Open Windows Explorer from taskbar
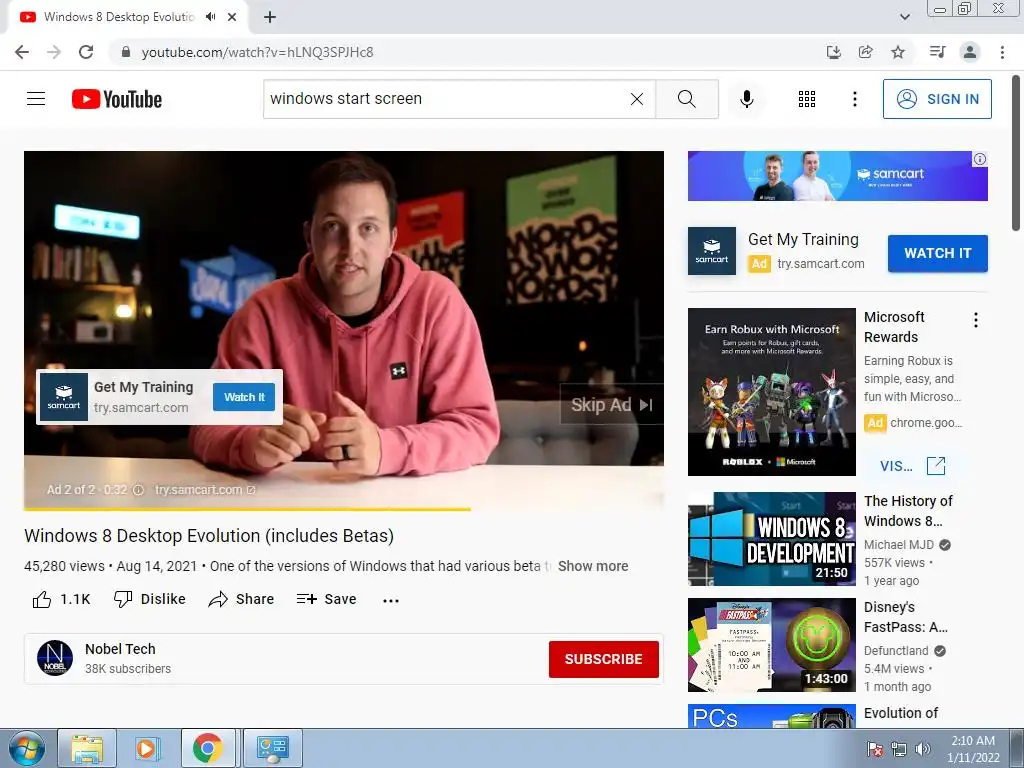Screen dimensions: 1024x768 click(x=87, y=748)
